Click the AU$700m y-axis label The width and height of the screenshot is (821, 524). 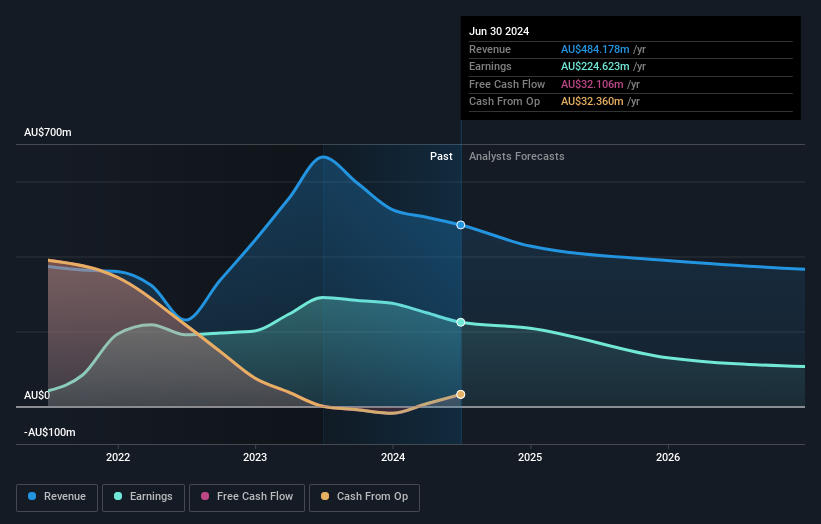coord(48,132)
